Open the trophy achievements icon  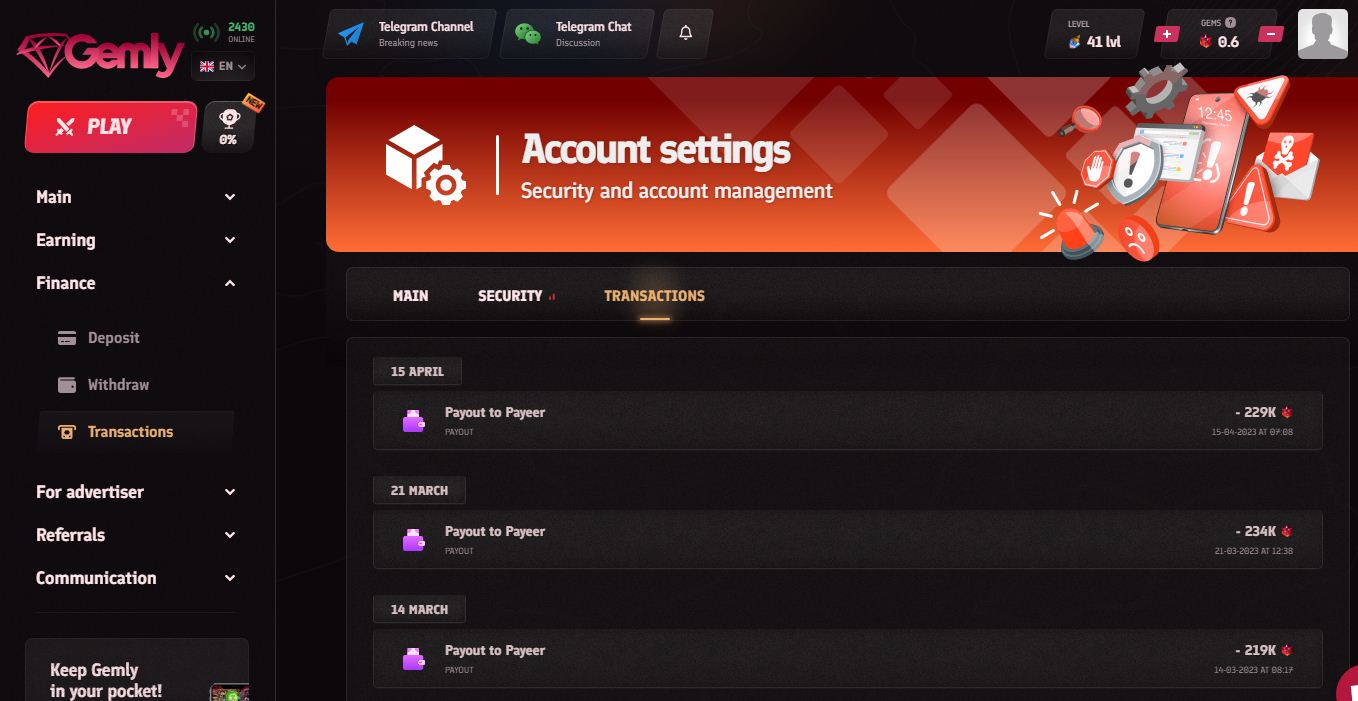[x=229, y=126]
